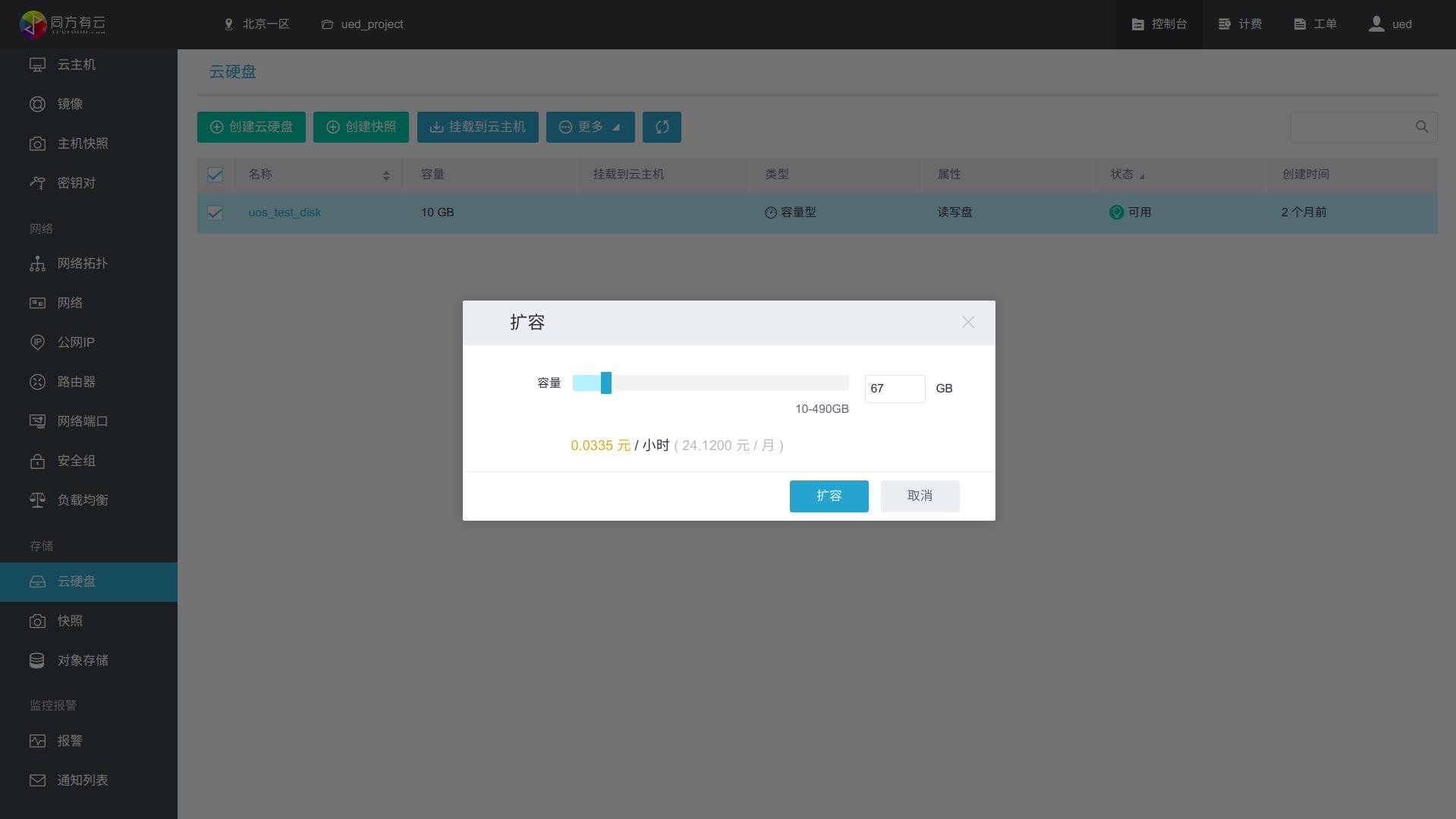
Task: Expand the 更多 dropdown menu
Action: 590,127
